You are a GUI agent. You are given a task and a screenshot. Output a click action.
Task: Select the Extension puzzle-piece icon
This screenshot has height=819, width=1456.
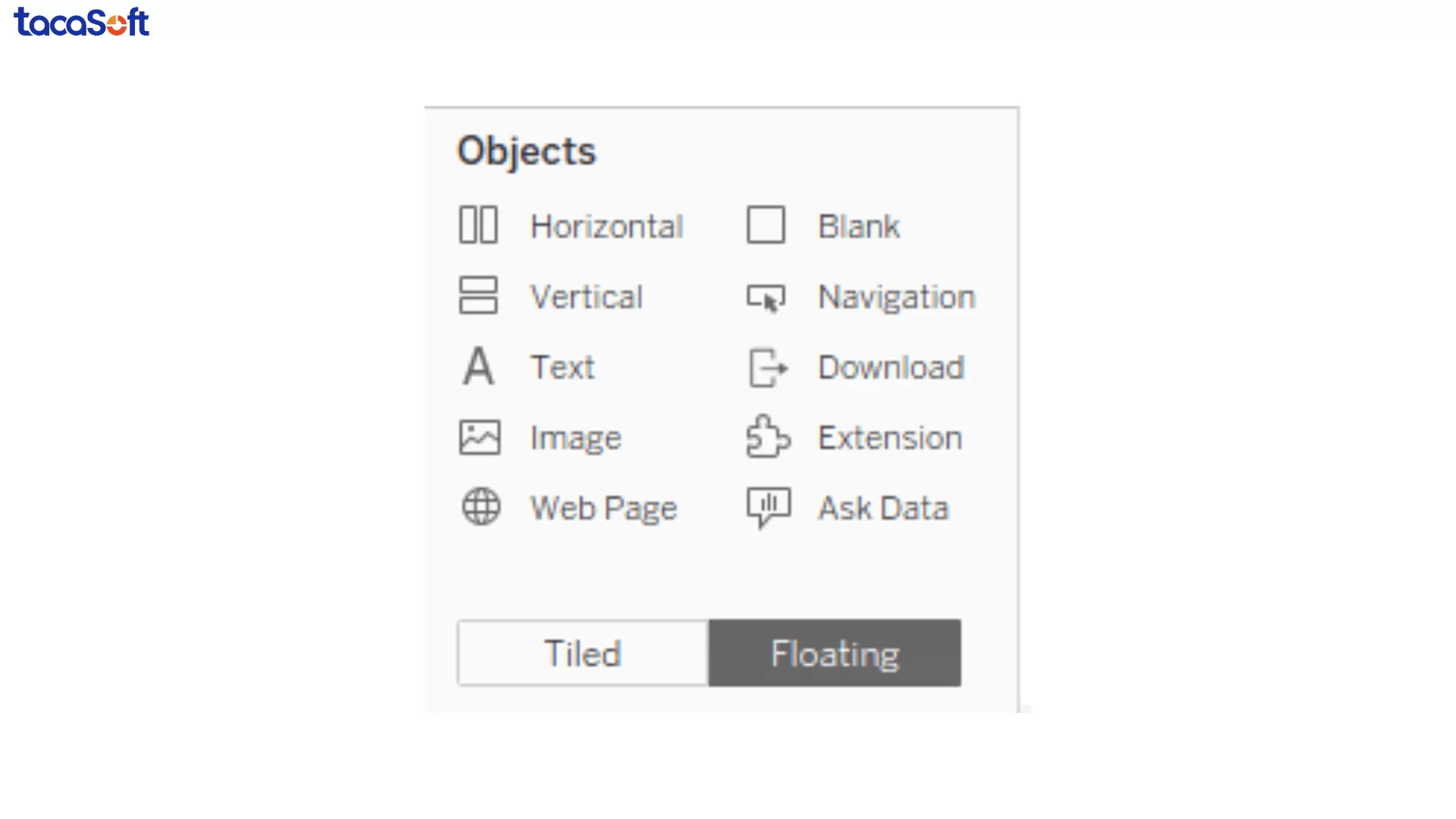click(x=767, y=438)
